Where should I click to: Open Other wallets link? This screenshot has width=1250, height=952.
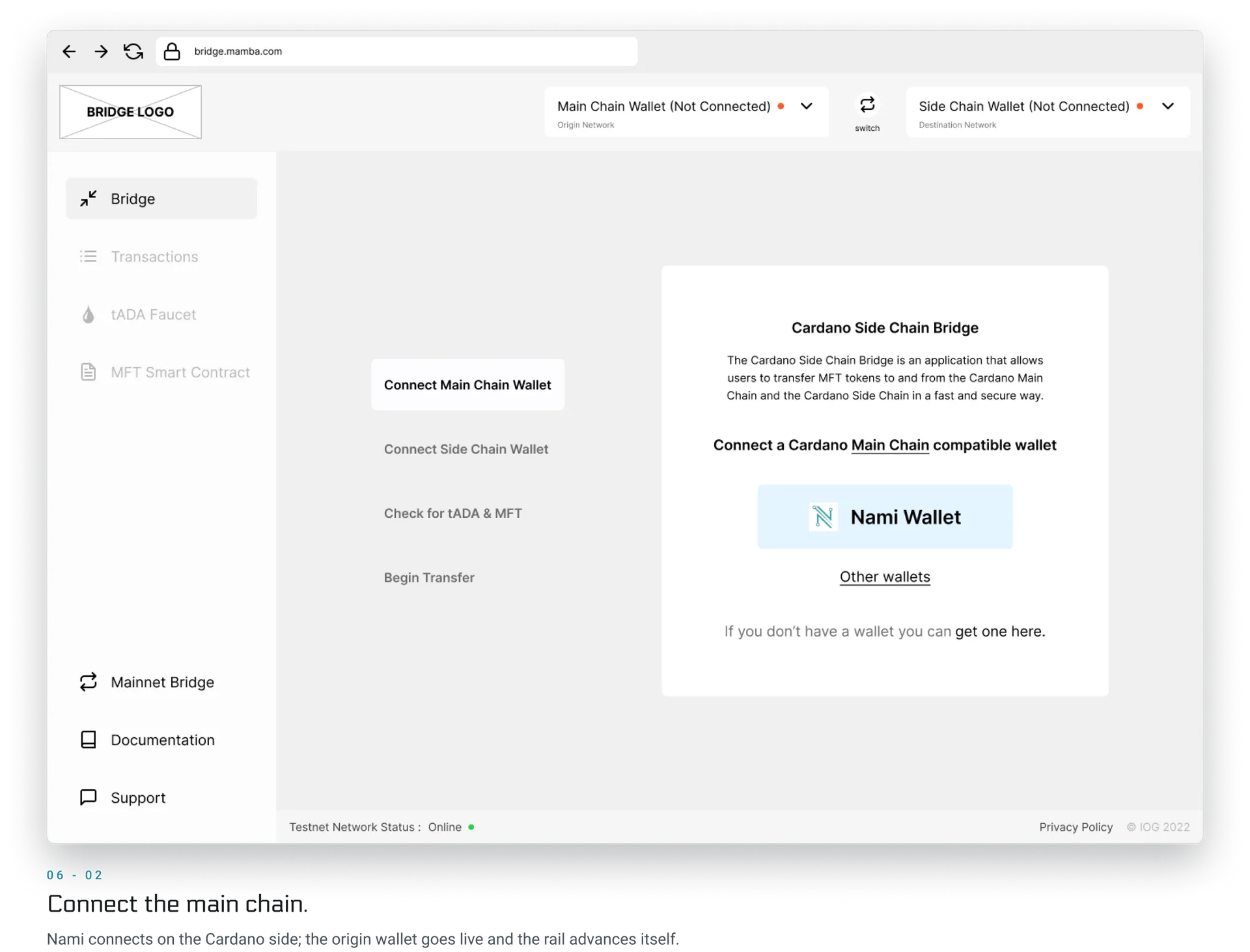tap(885, 577)
